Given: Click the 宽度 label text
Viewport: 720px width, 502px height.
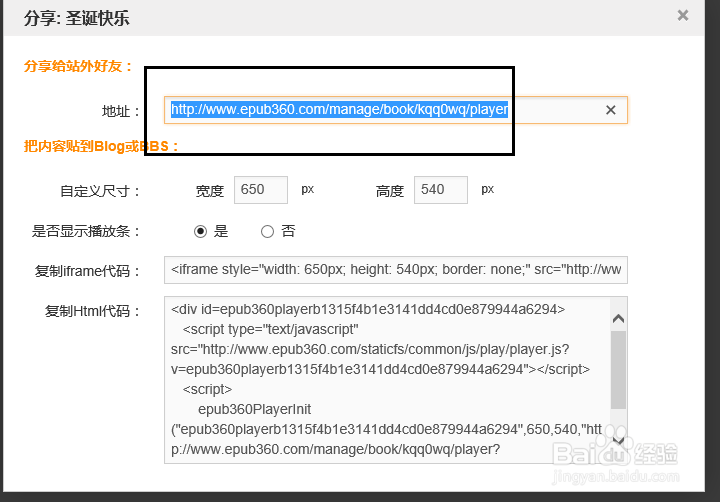Looking at the screenshot, I should (210, 191).
